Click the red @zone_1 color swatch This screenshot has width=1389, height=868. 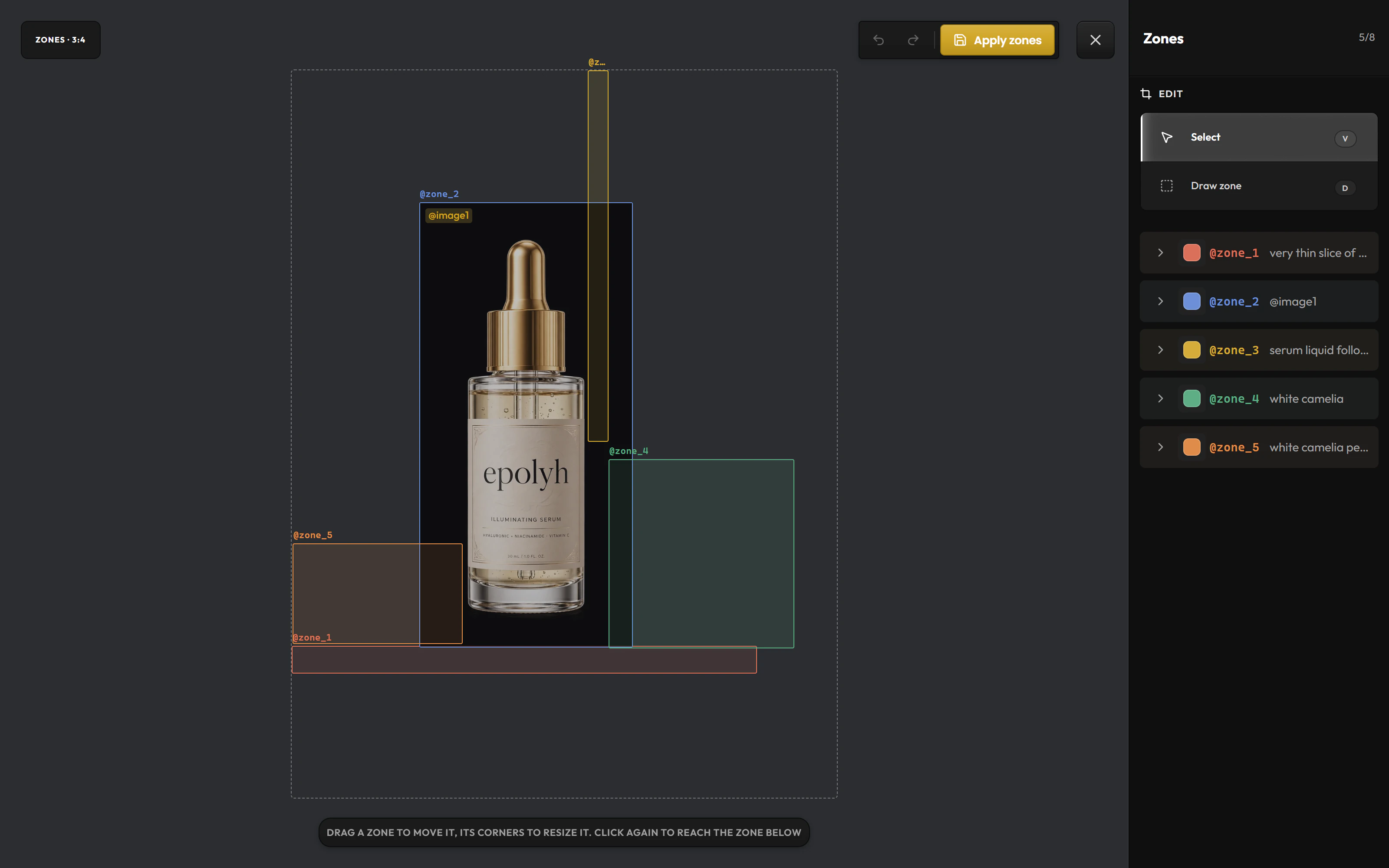point(1192,253)
